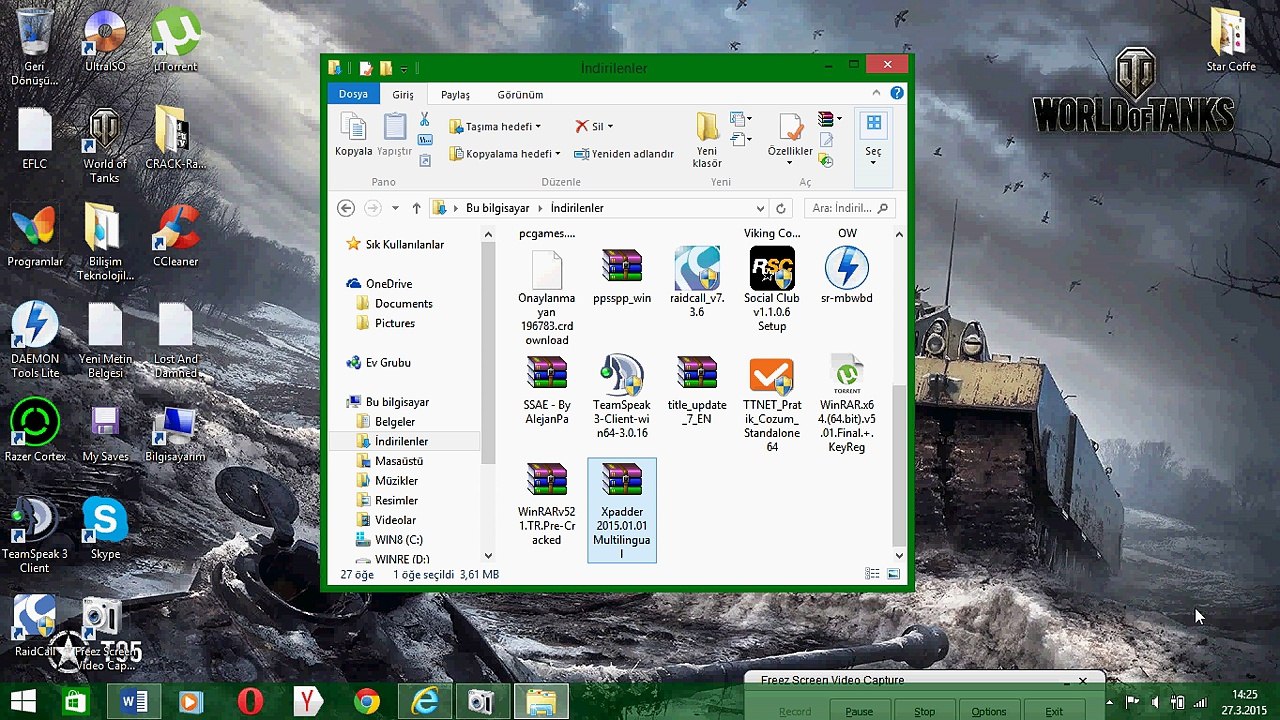
Task: Select Masaüstü in the navigation pane
Action: pyautogui.click(x=398, y=461)
